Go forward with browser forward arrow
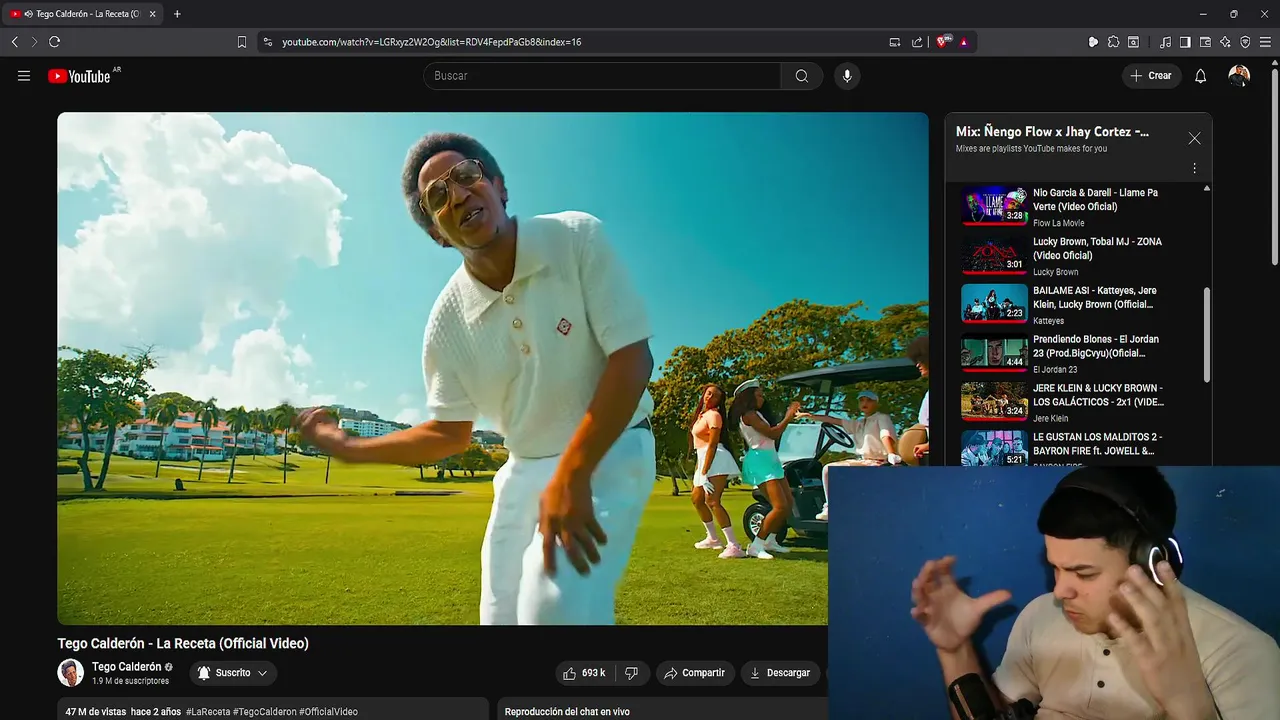 (34, 42)
